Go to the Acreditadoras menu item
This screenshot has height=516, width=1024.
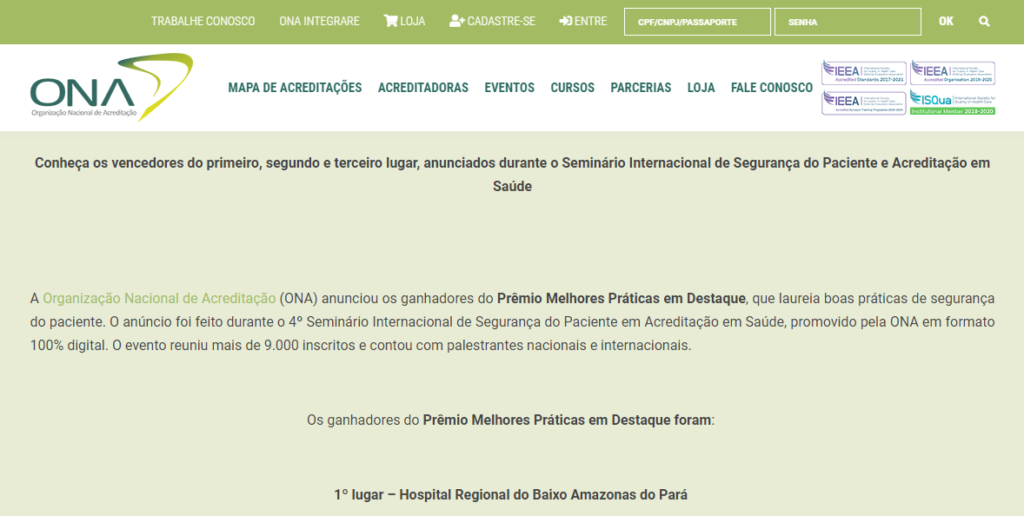pyautogui.click(x=423, y=88)
